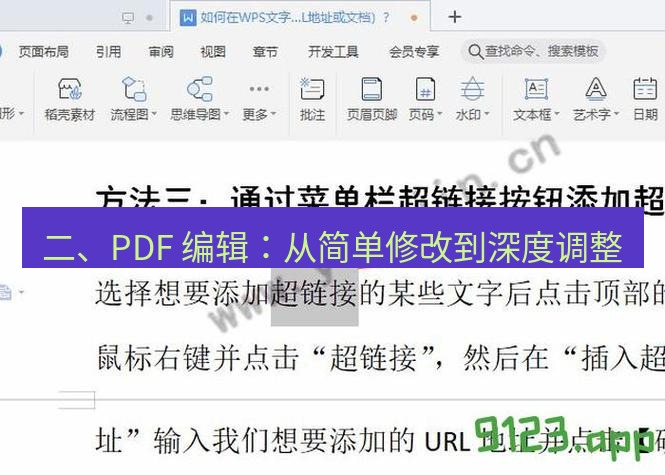Add a new tab with plus button

point(454,17)
